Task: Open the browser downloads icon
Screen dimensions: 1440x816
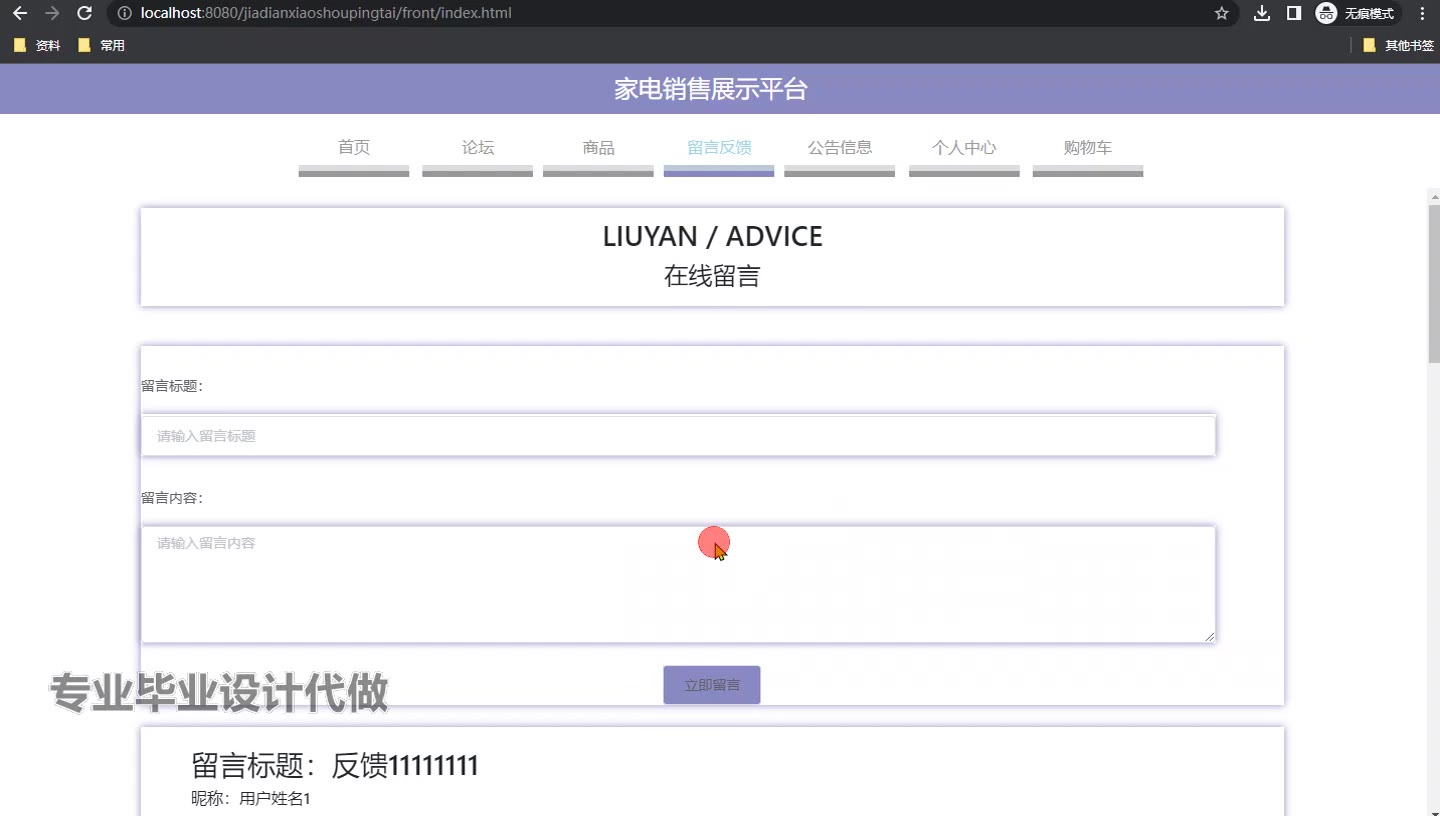Action: point(1262,13)
